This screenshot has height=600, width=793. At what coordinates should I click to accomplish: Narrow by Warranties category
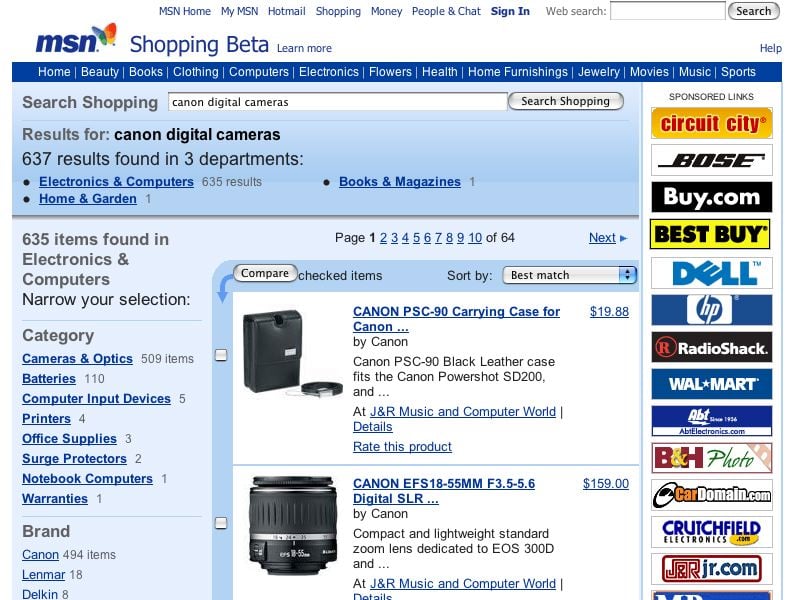point(55,499)
